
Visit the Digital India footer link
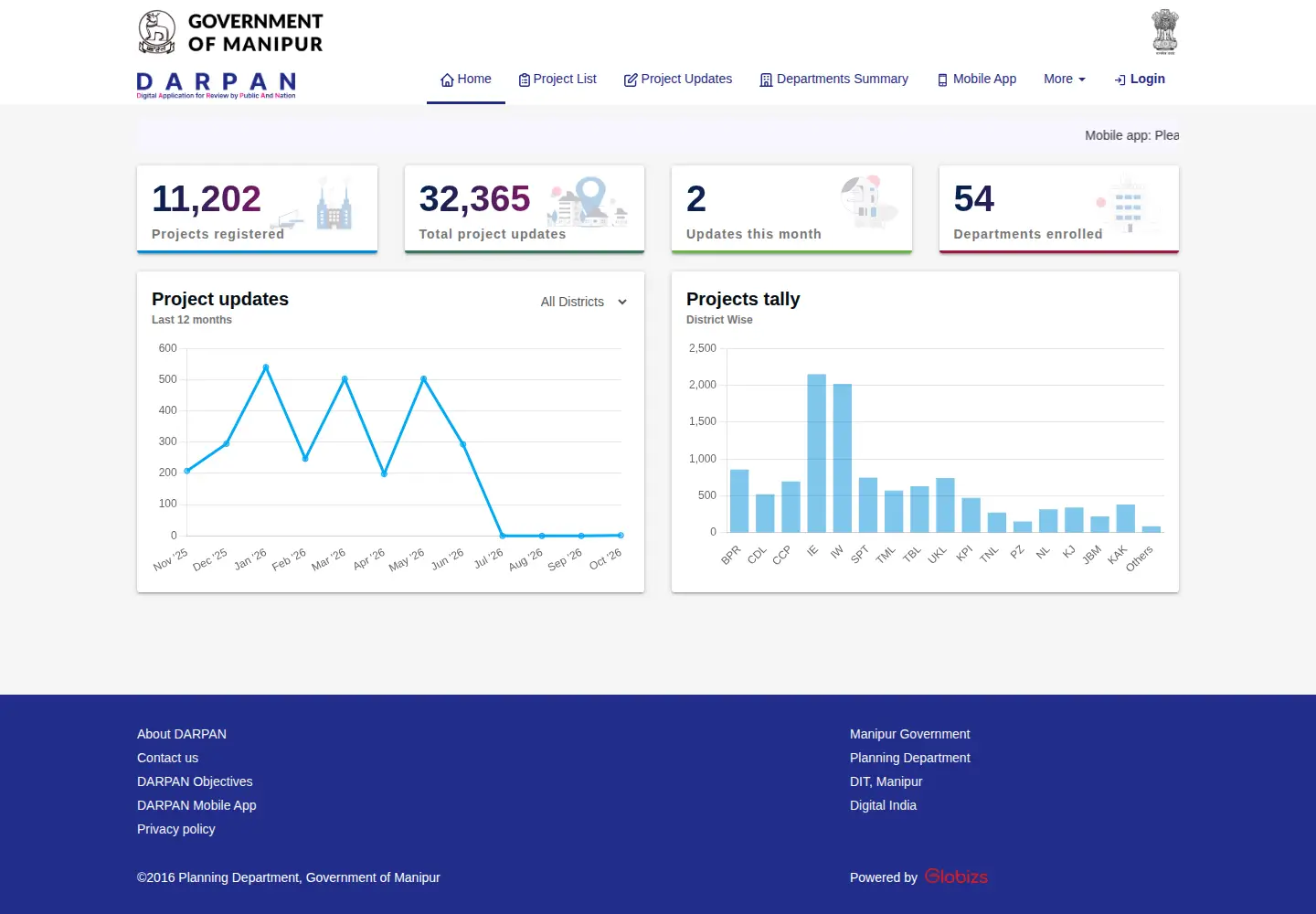[x=883, y=805]
